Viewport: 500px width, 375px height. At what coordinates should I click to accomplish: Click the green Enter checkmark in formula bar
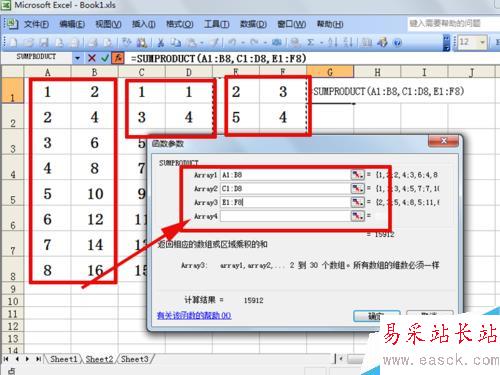coord(105,58)
